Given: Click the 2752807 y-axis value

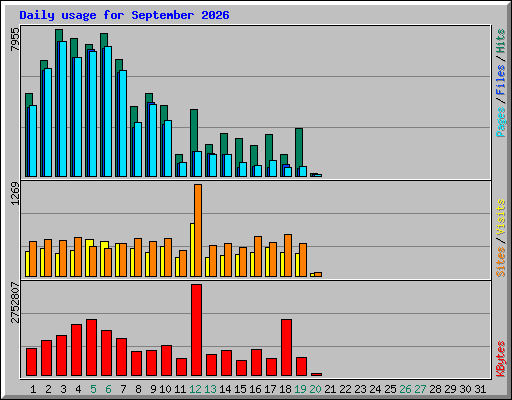Looking at the screenshot, I should 15,303.
